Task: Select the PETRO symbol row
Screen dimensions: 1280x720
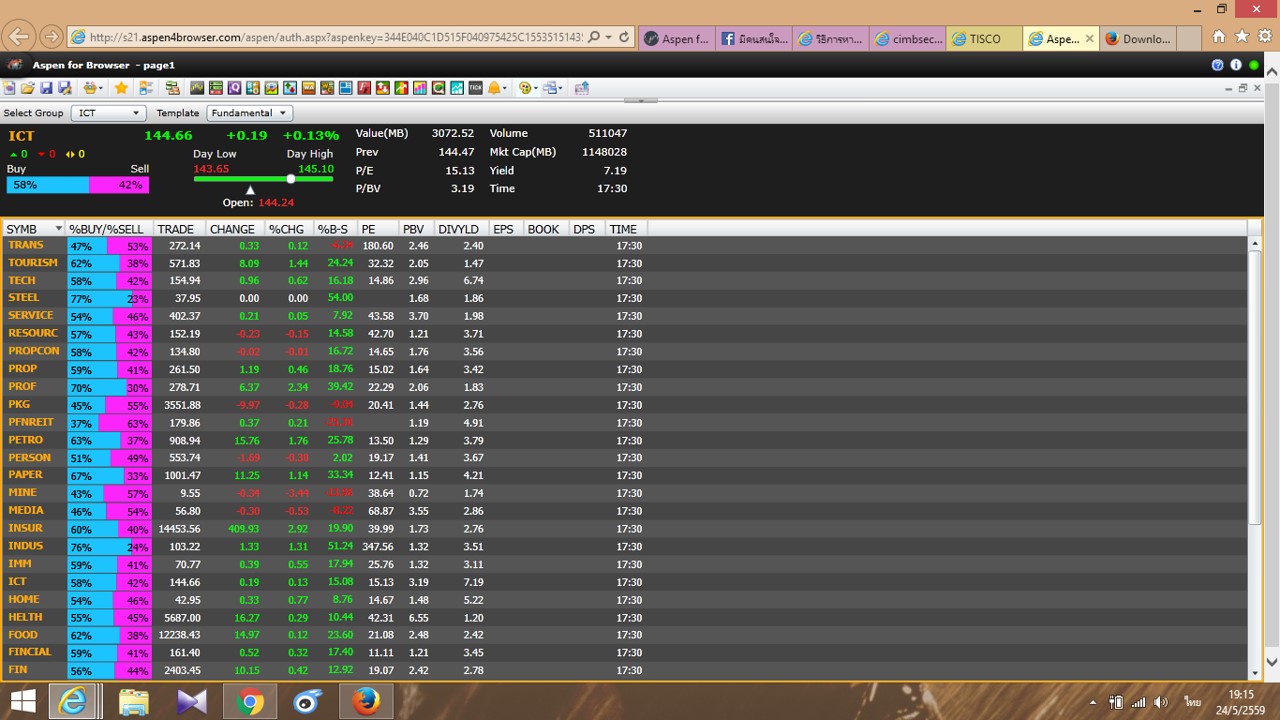Action: 625,441
